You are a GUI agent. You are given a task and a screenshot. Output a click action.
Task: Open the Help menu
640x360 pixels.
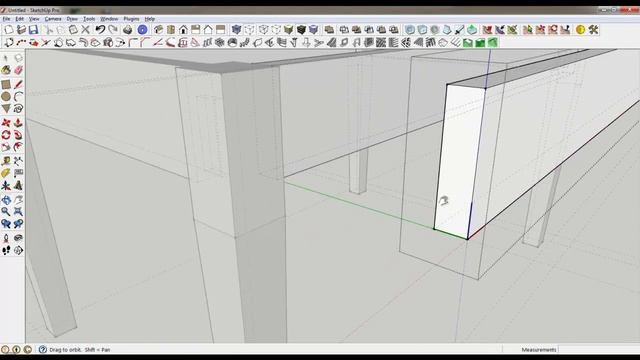pos(149,19)
